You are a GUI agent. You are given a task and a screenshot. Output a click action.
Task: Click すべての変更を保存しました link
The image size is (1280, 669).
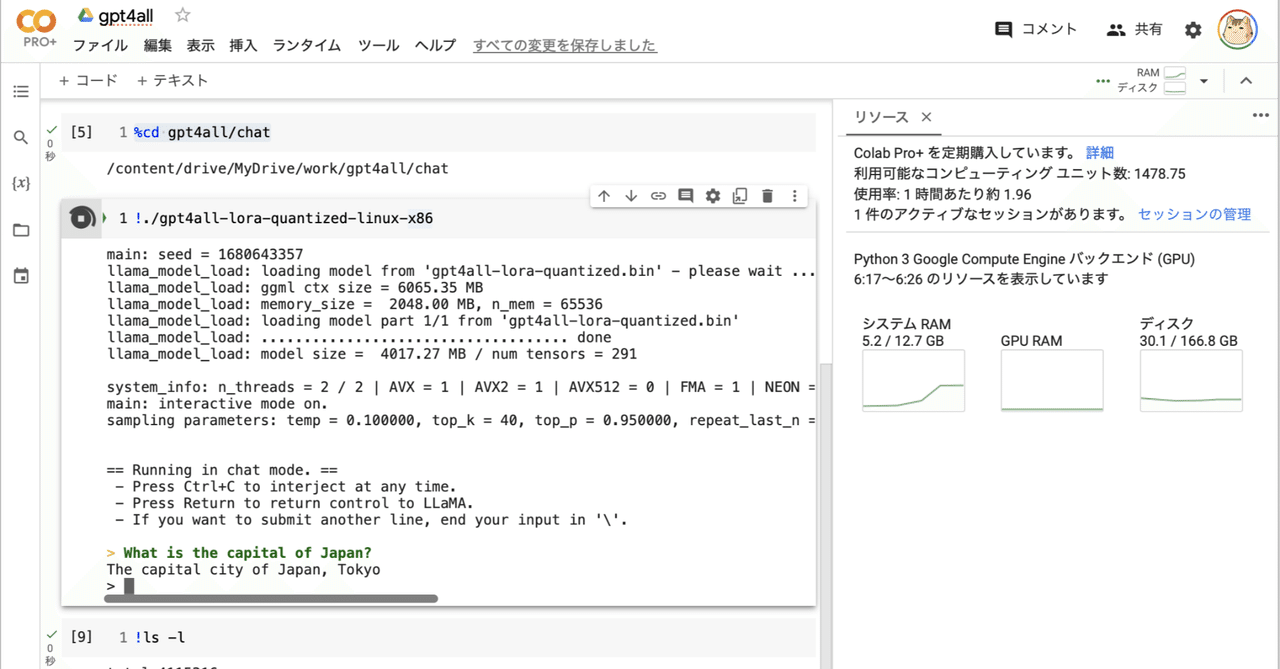(565, 45)
